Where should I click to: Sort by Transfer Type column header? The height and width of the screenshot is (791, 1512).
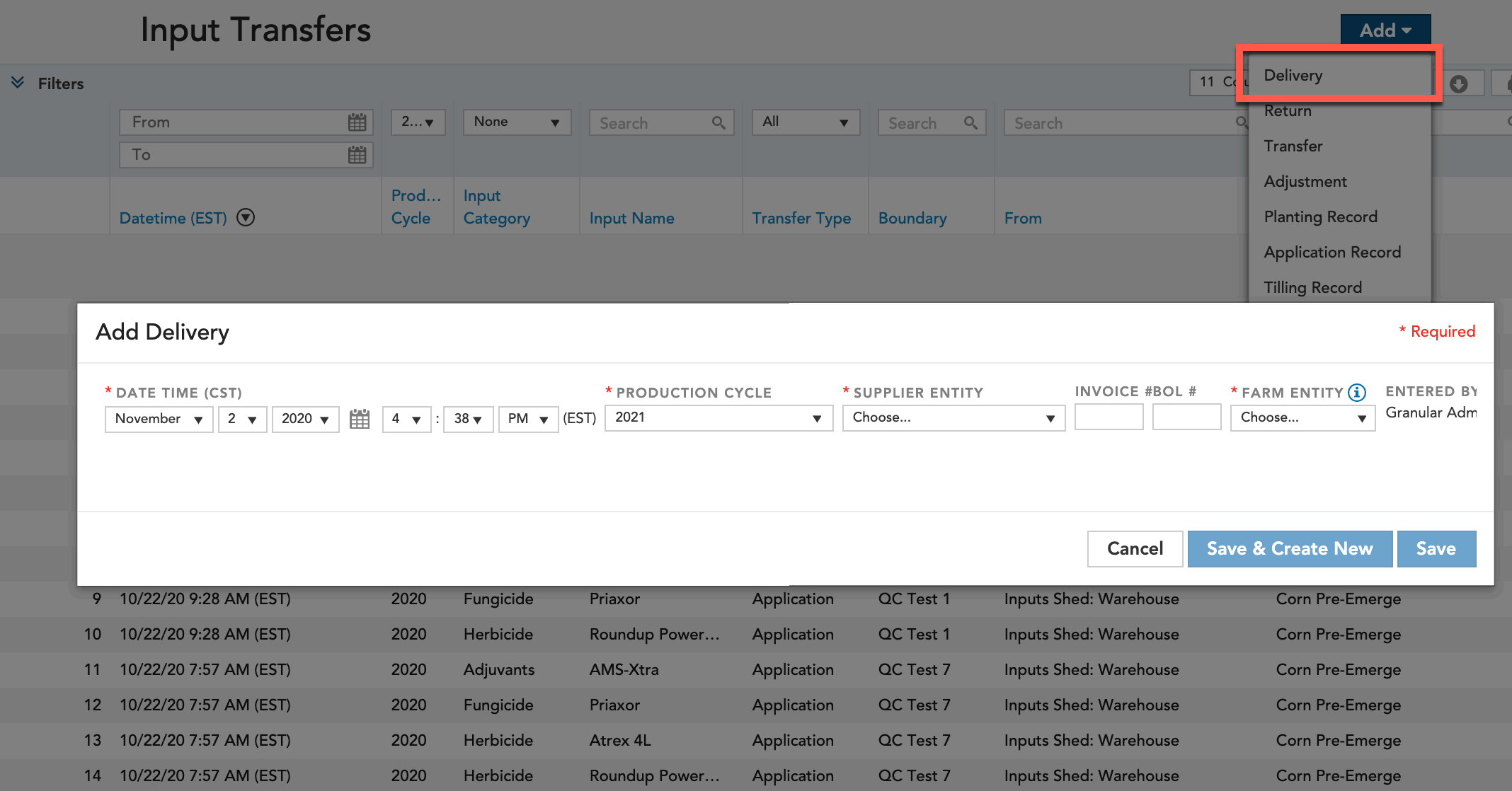coord(801,218)
